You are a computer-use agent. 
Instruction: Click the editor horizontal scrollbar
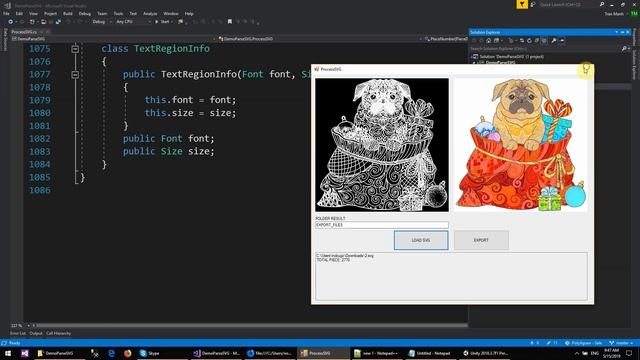[x=251, y=326]
